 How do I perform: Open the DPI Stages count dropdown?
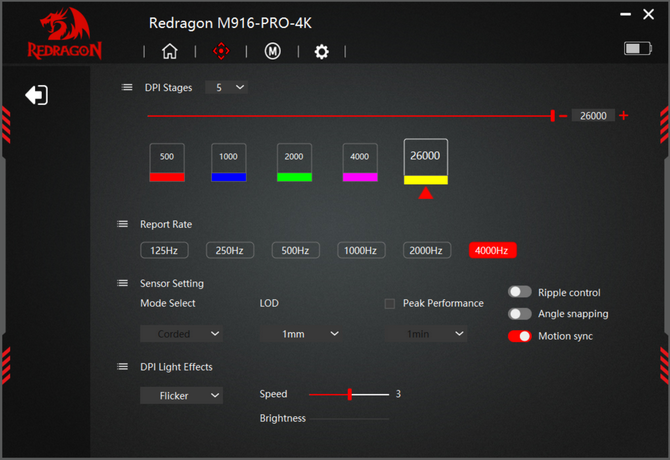click(x=226, y=87)
